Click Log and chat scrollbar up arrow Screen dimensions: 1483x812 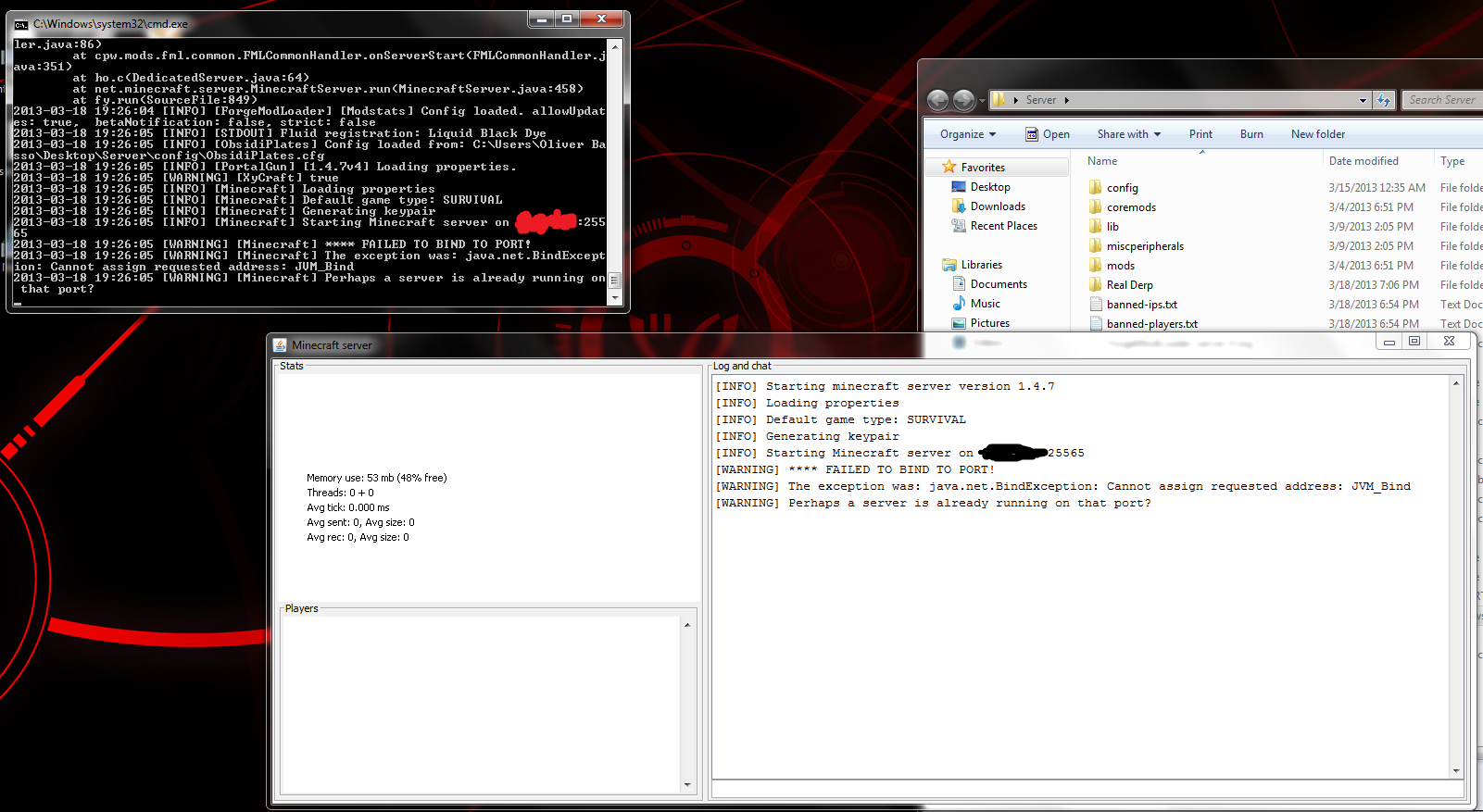(1456, 383)
